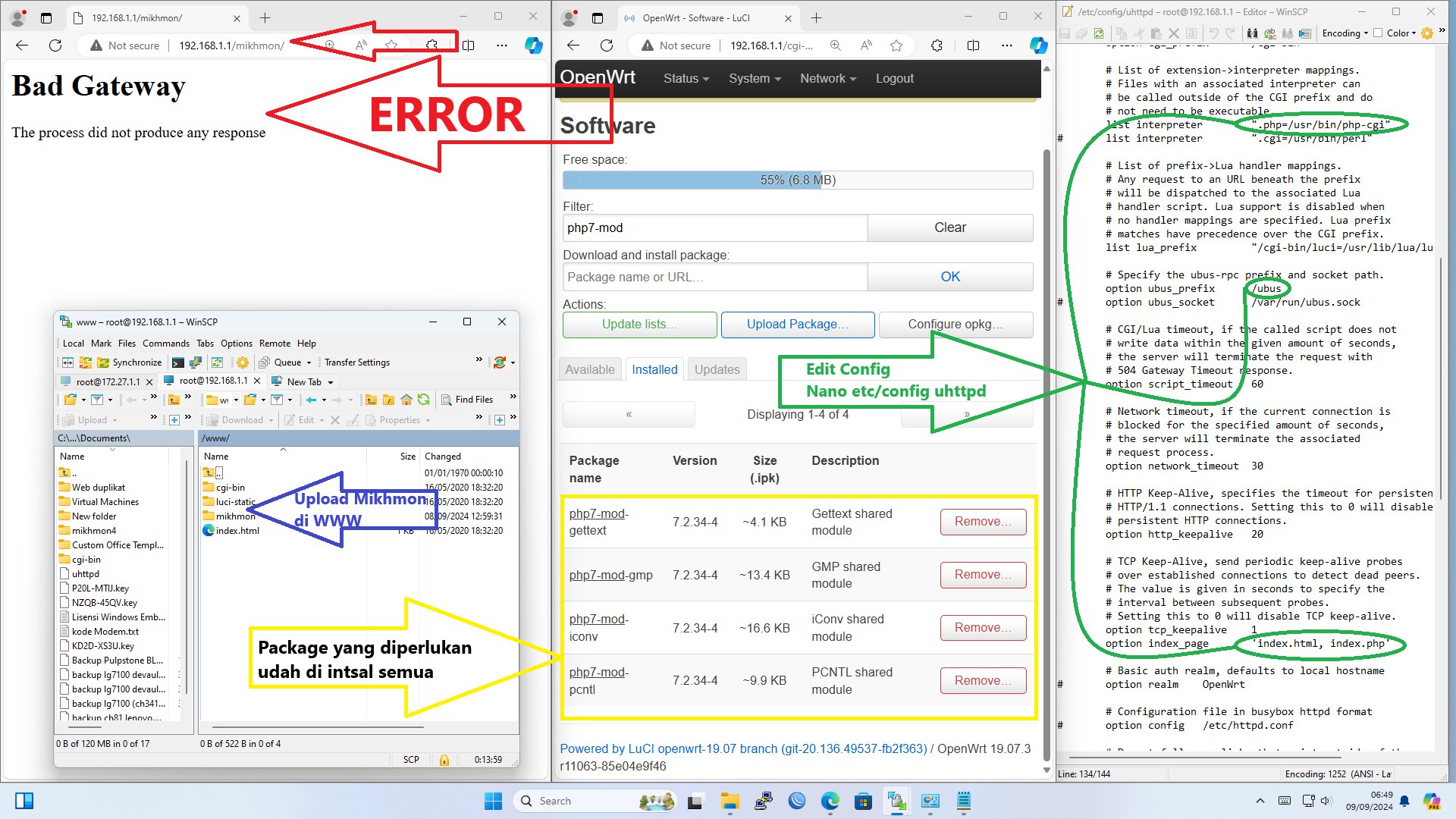Viewport: 1456px width, 819px height.
Task: Click Find Files in WinSCP toolbar
Action: coord(467,400)
